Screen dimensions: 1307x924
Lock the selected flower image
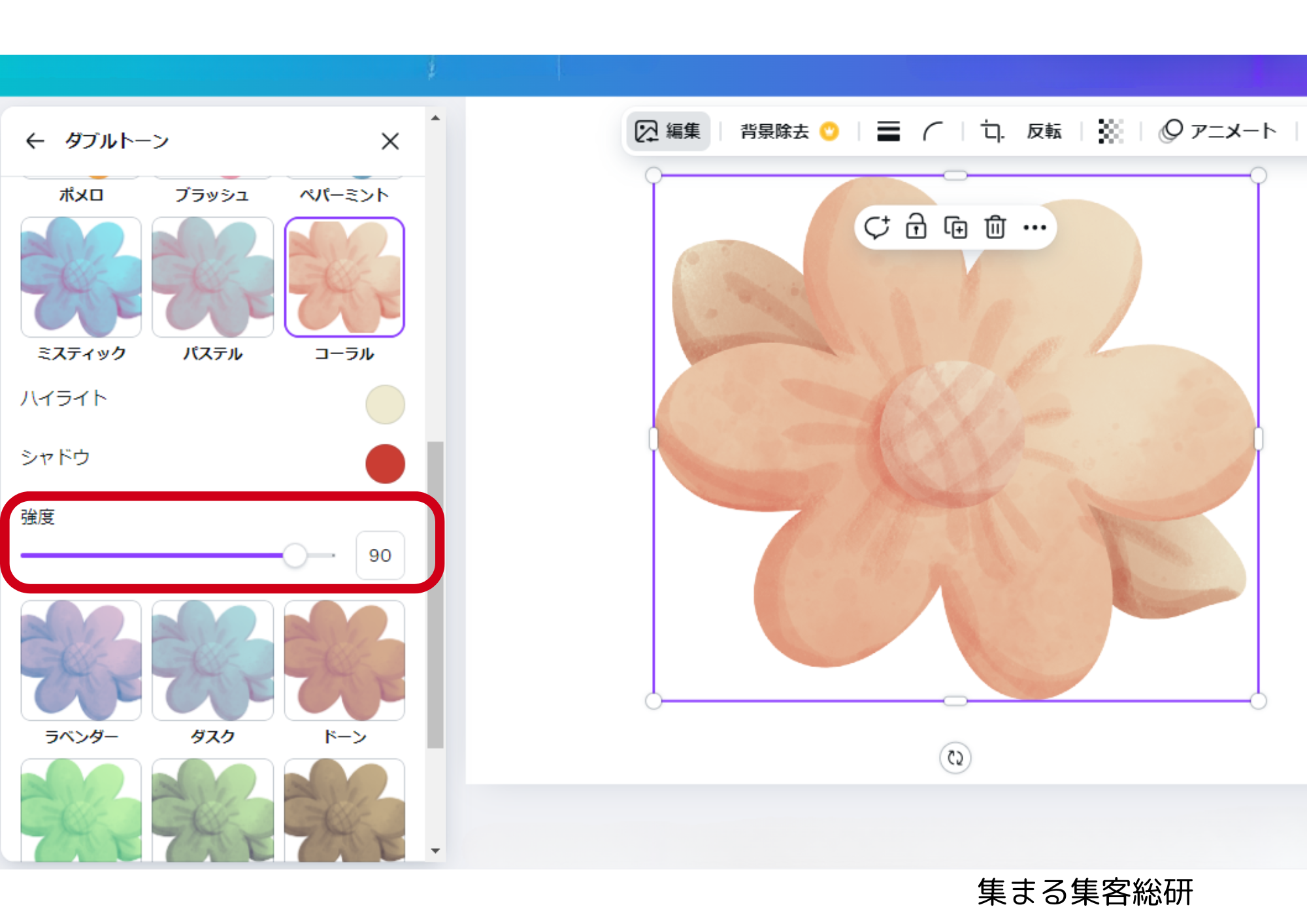click(x=916, y=227)
